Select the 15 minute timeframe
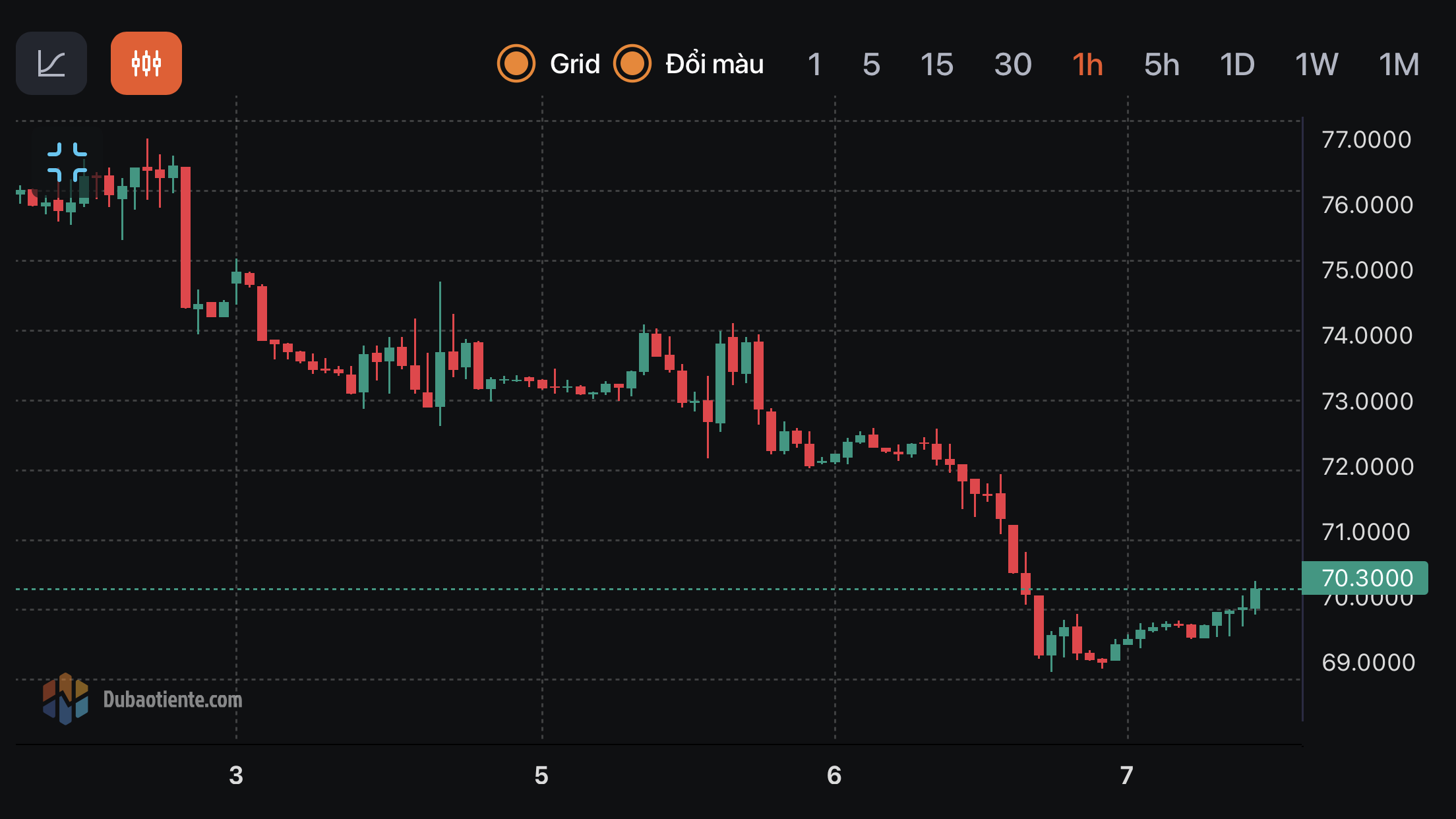1456x819 pixels. coord(937,64)
